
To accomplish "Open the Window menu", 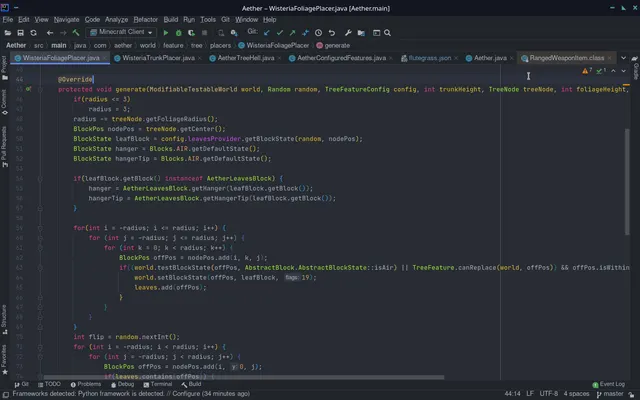I will click(246, 20).
